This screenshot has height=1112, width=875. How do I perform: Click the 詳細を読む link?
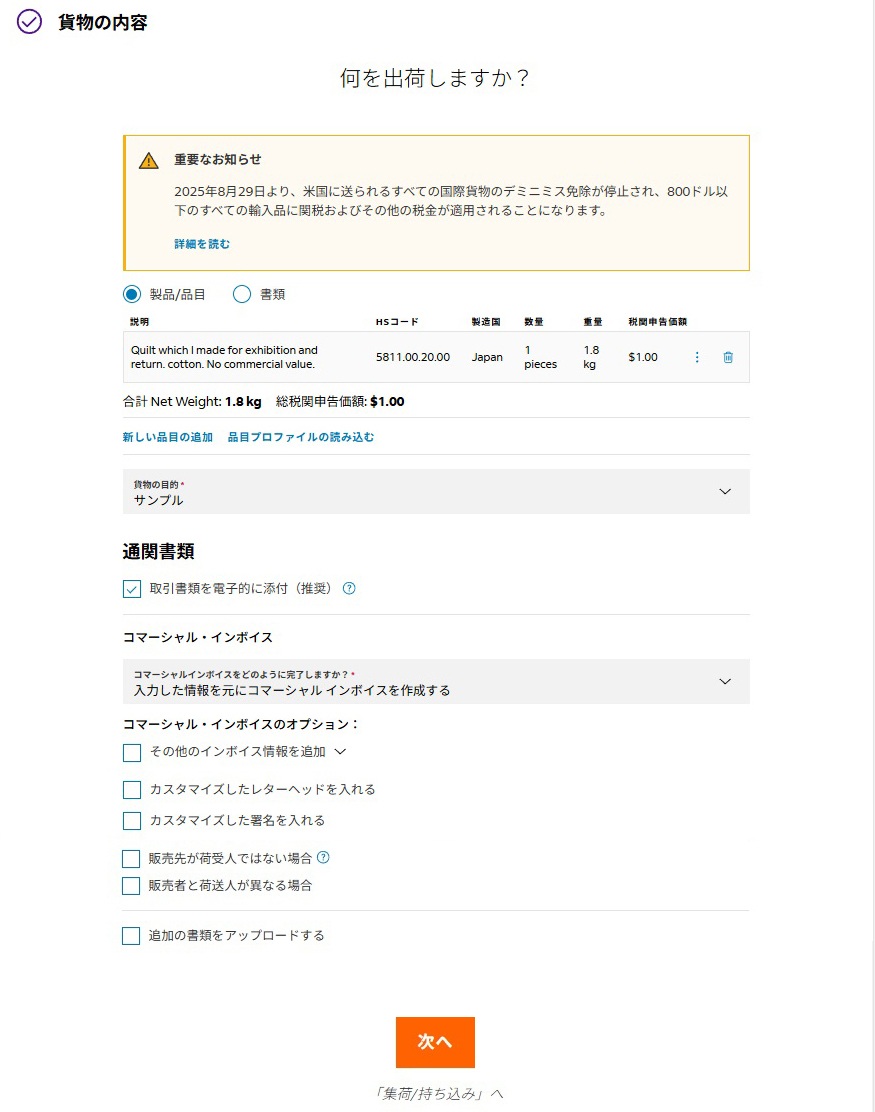[x=202, y=244]
